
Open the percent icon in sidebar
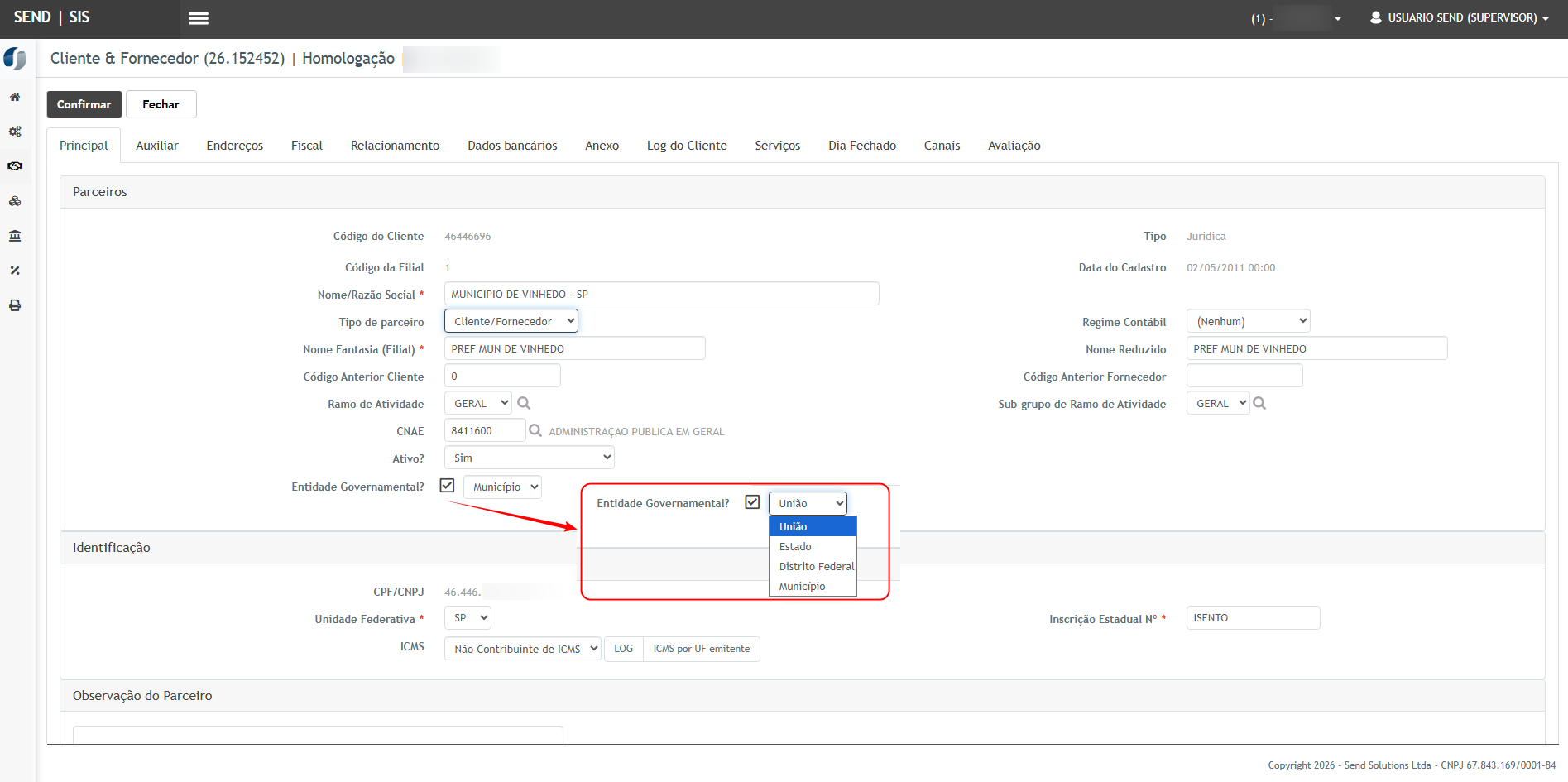pos(15,271)
